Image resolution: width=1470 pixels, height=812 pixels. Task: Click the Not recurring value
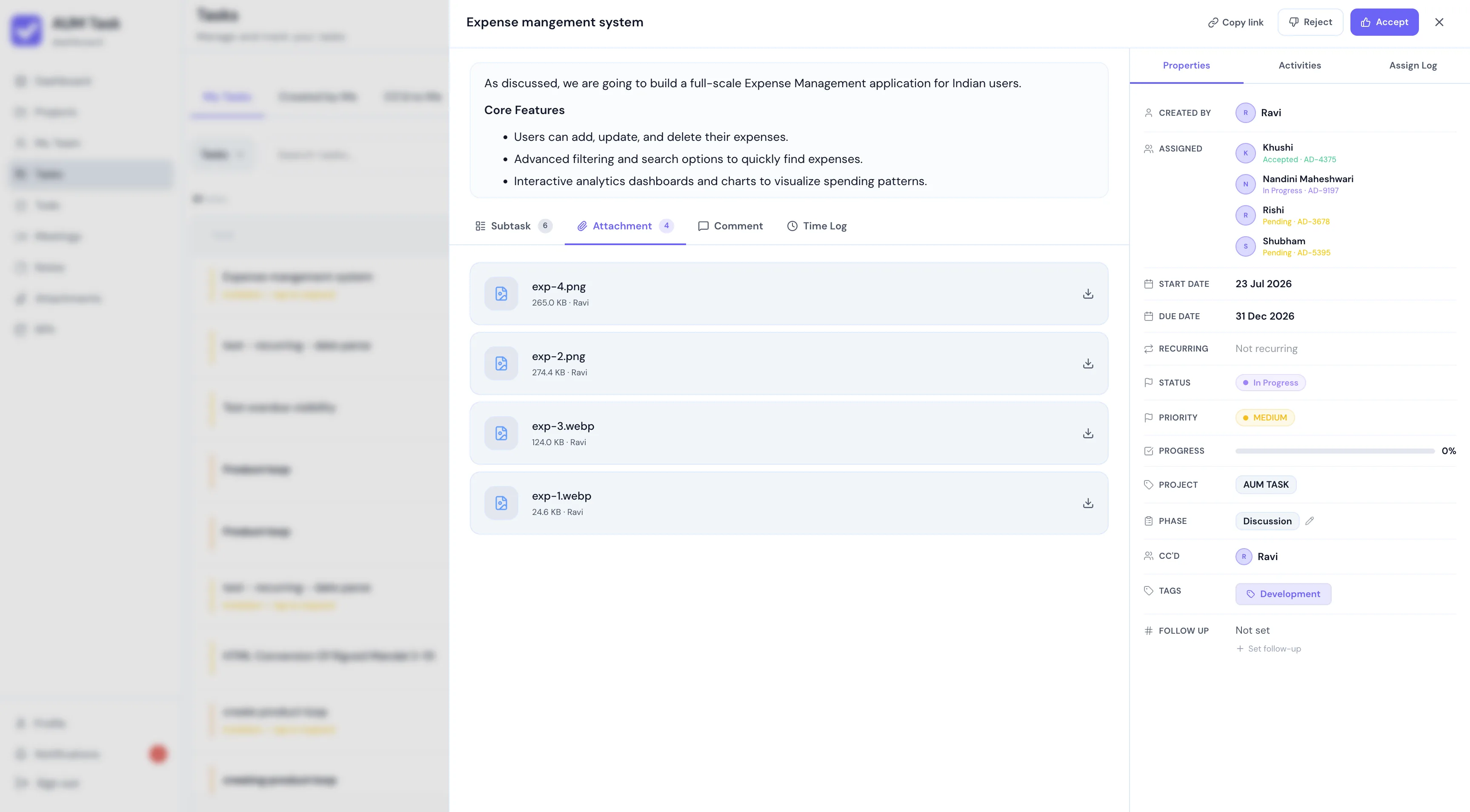point(1266,349)
